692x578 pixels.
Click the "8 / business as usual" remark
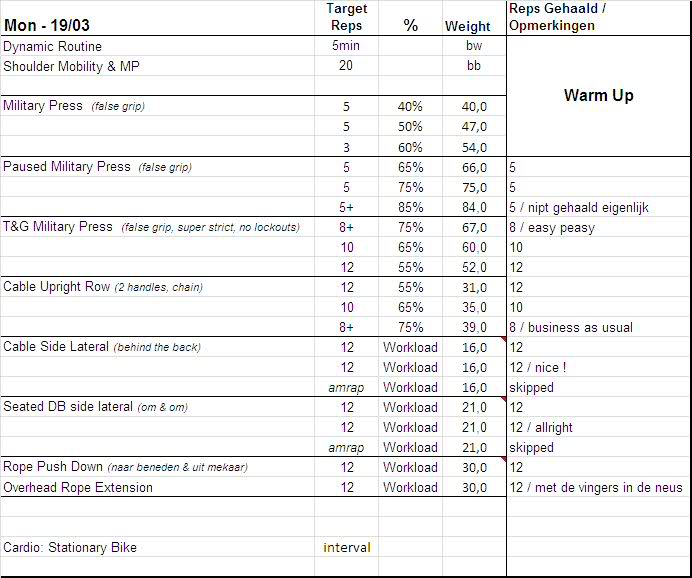tap(571, 328)
